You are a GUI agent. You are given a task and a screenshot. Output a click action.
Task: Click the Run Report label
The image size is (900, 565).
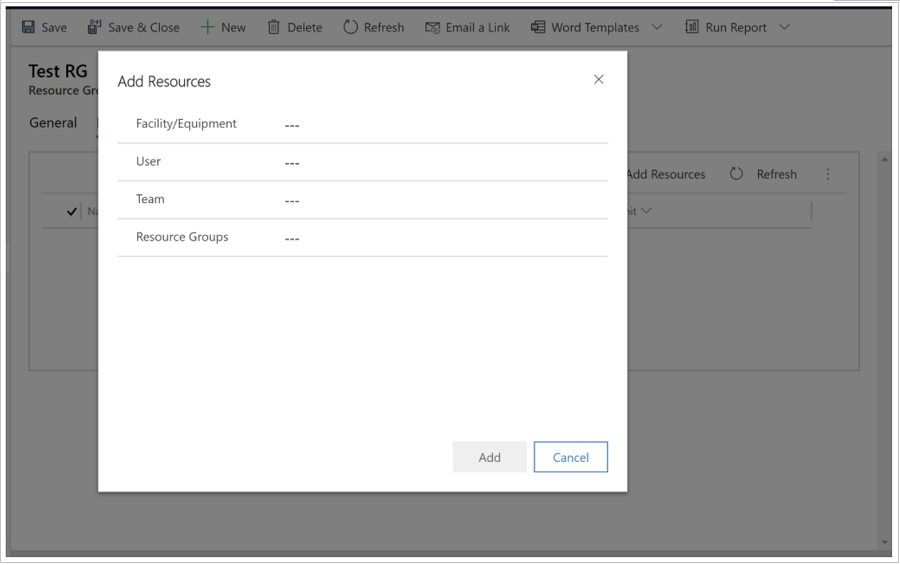[736, 28]
